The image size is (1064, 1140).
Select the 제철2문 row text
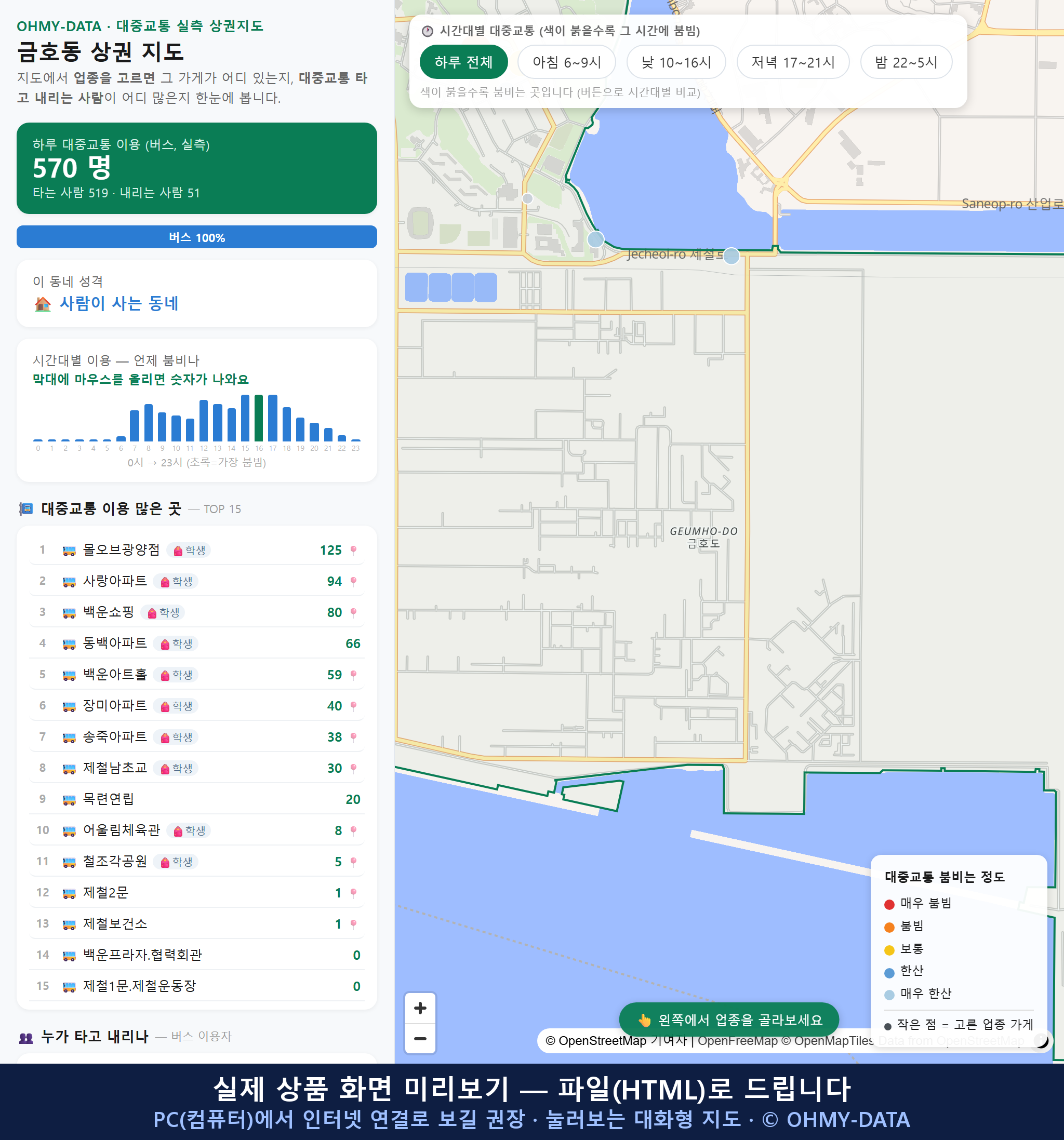point(105,893)
